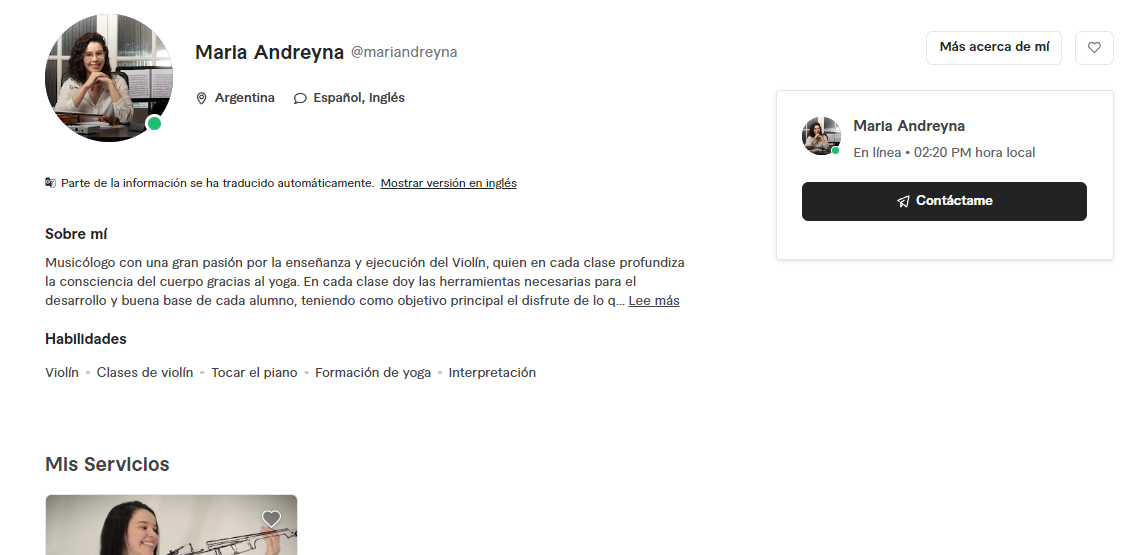Open the Más acerca de mí button

[994, 48]
